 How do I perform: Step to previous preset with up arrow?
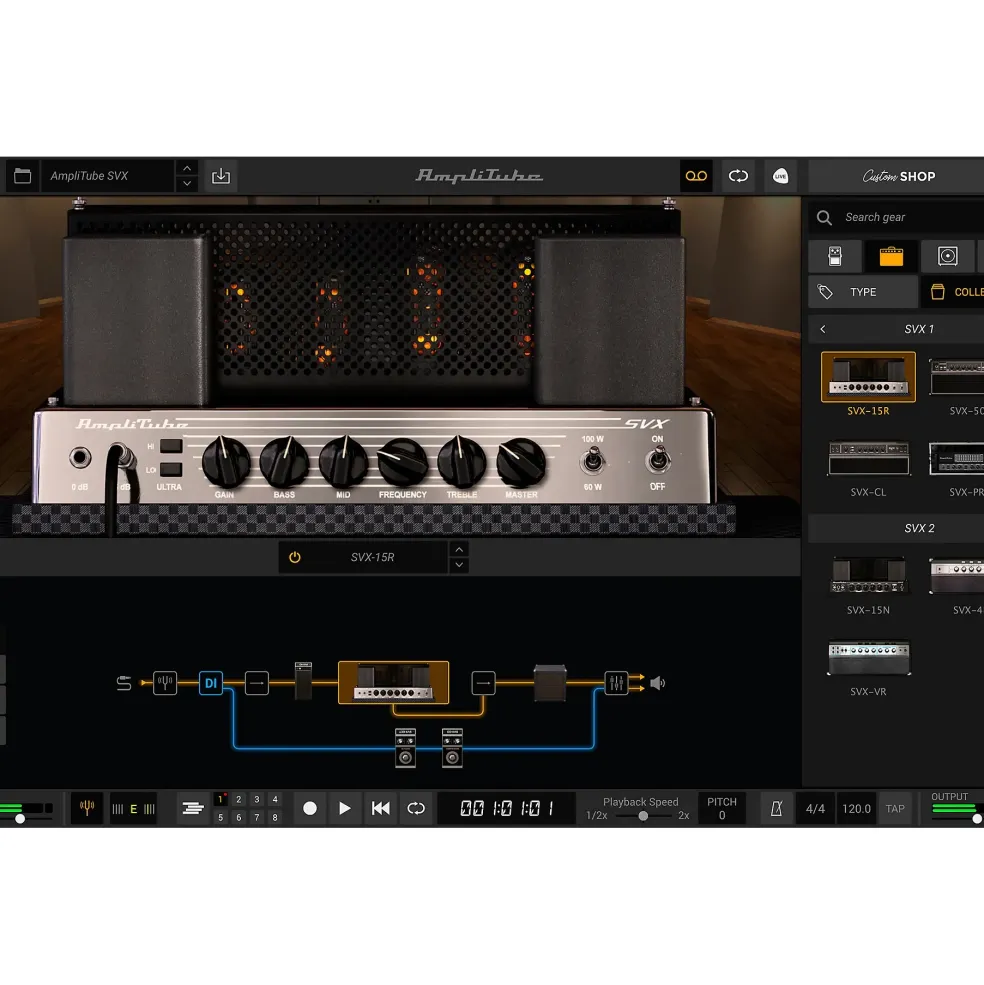187,169
